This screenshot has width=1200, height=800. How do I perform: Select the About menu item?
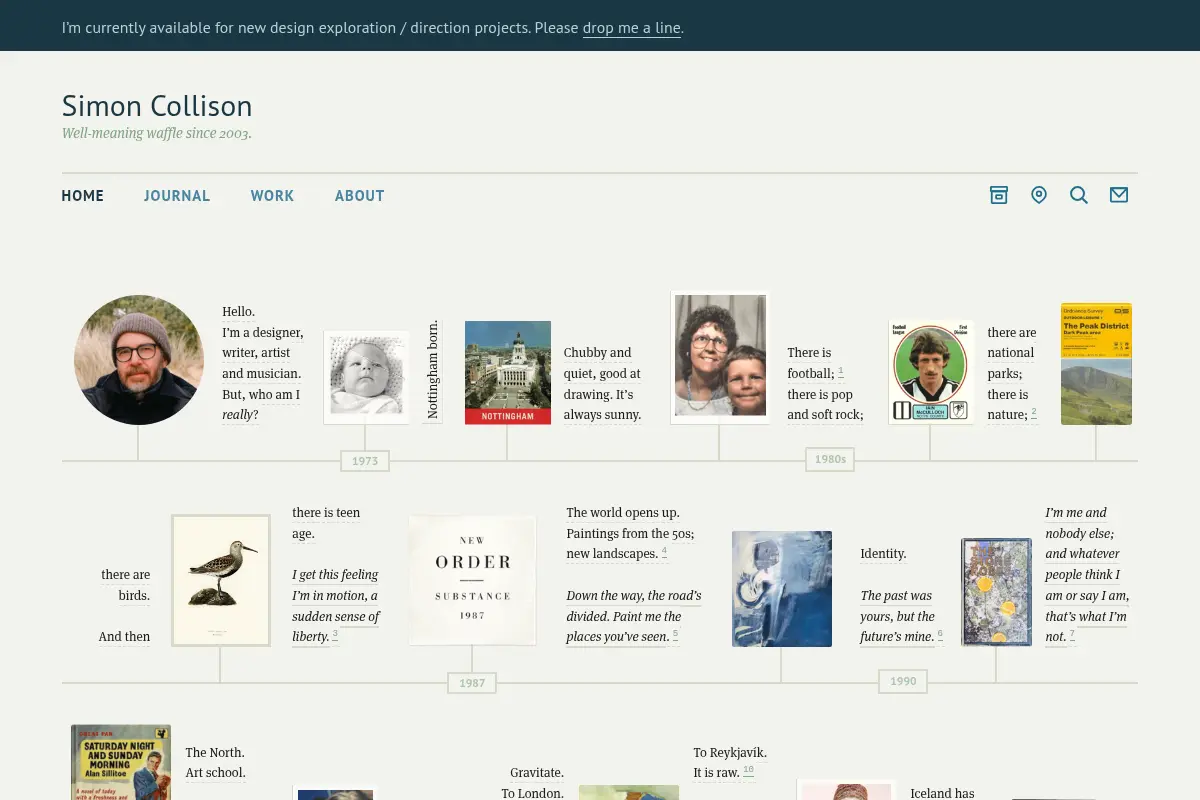[x=360, y=196]
